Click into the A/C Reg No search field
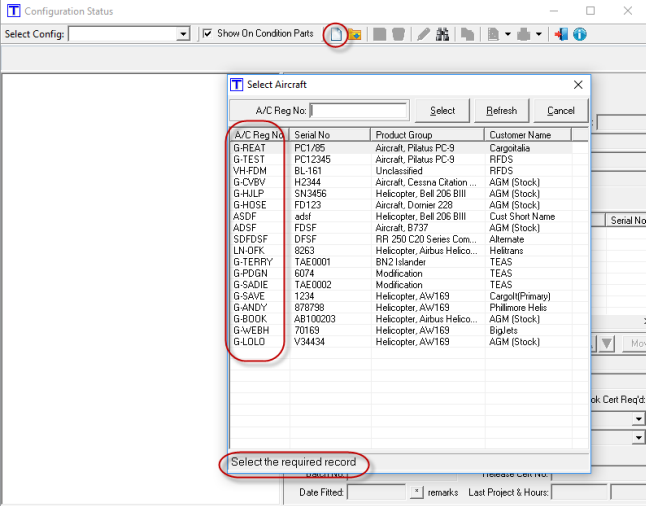This screenshot has height=506, width=646. 358,110
